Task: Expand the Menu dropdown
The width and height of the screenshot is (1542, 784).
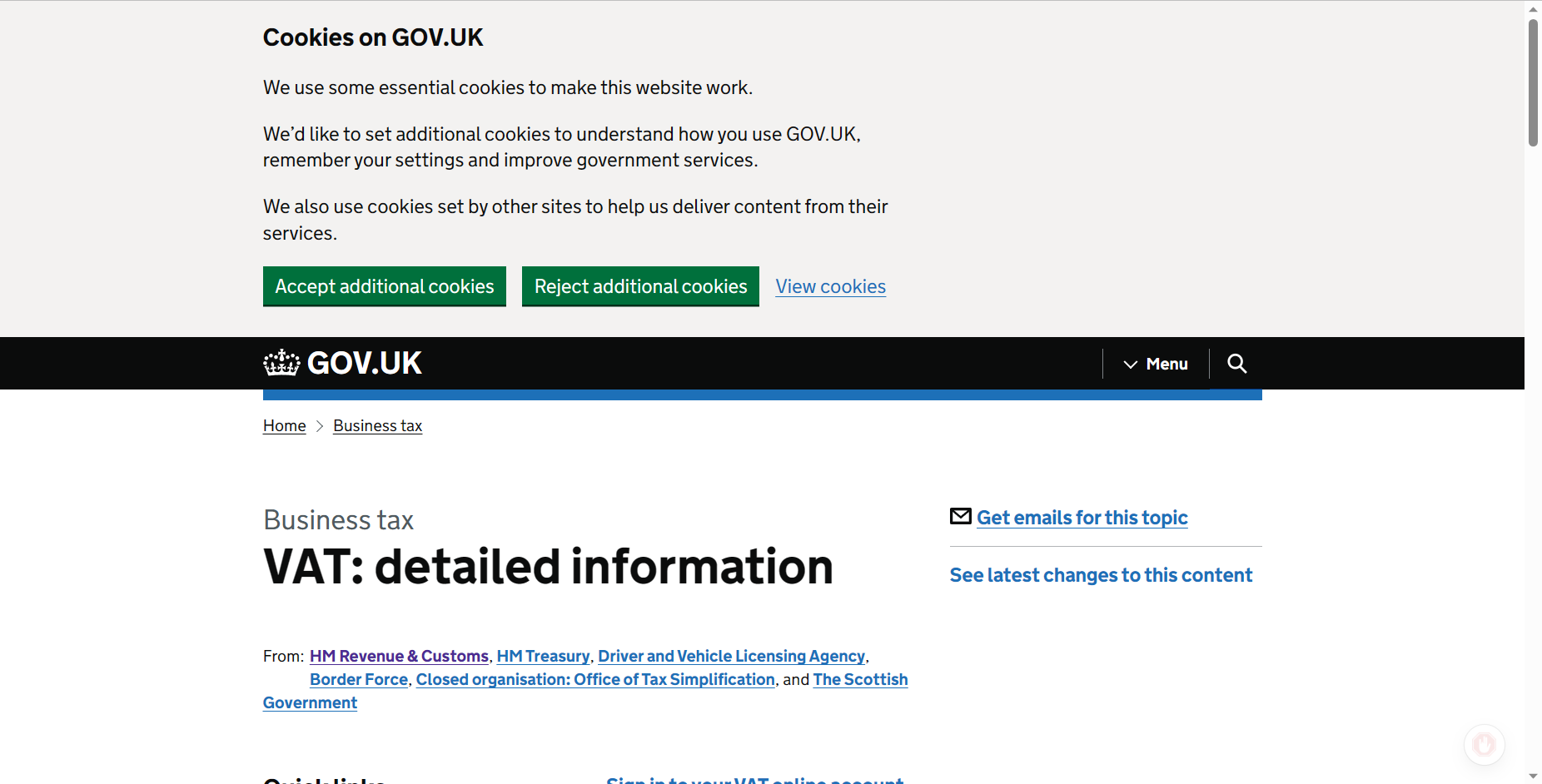Action: click(x=1156, y=364)
